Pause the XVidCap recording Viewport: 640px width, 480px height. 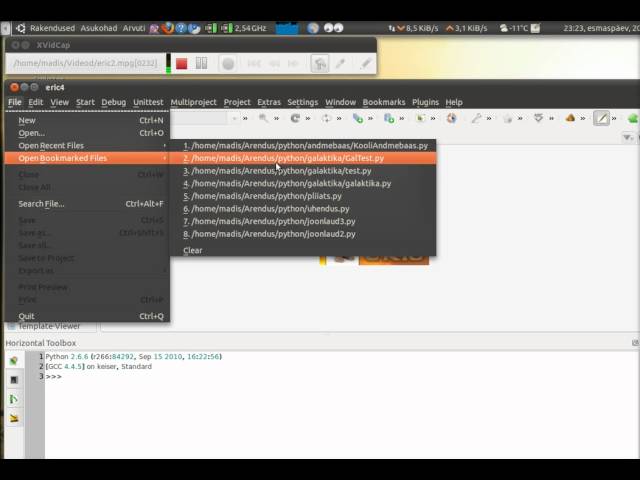click(x=201, y=63)
